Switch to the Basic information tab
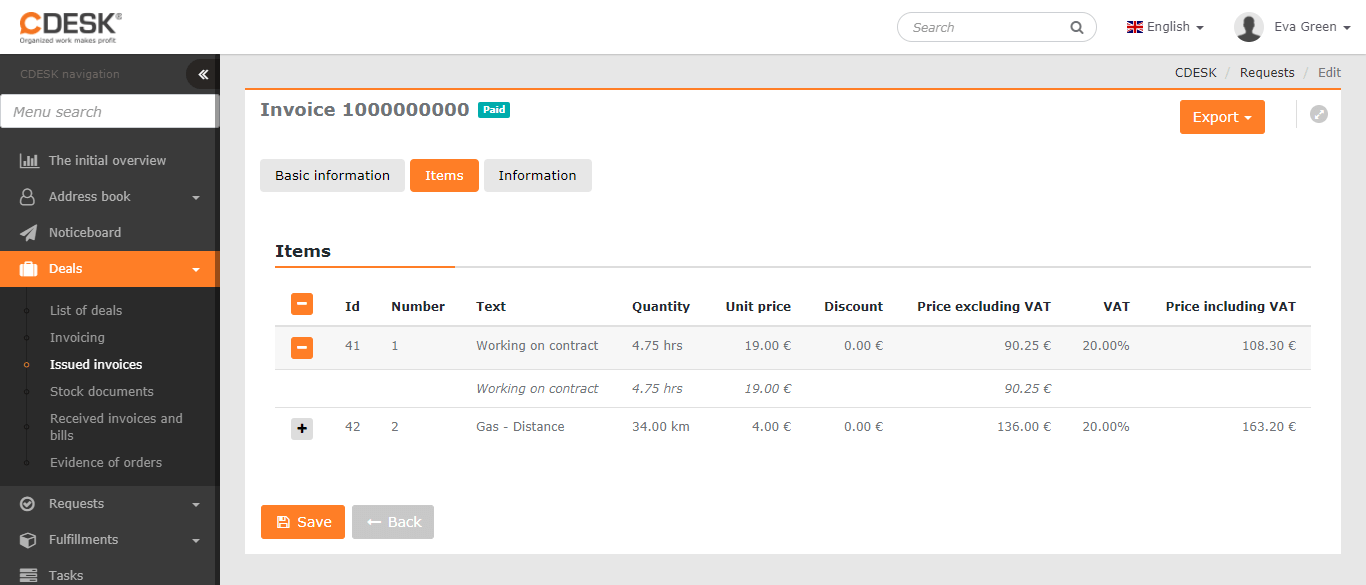Screen dimensions: 1366x585 pos(332,175)
